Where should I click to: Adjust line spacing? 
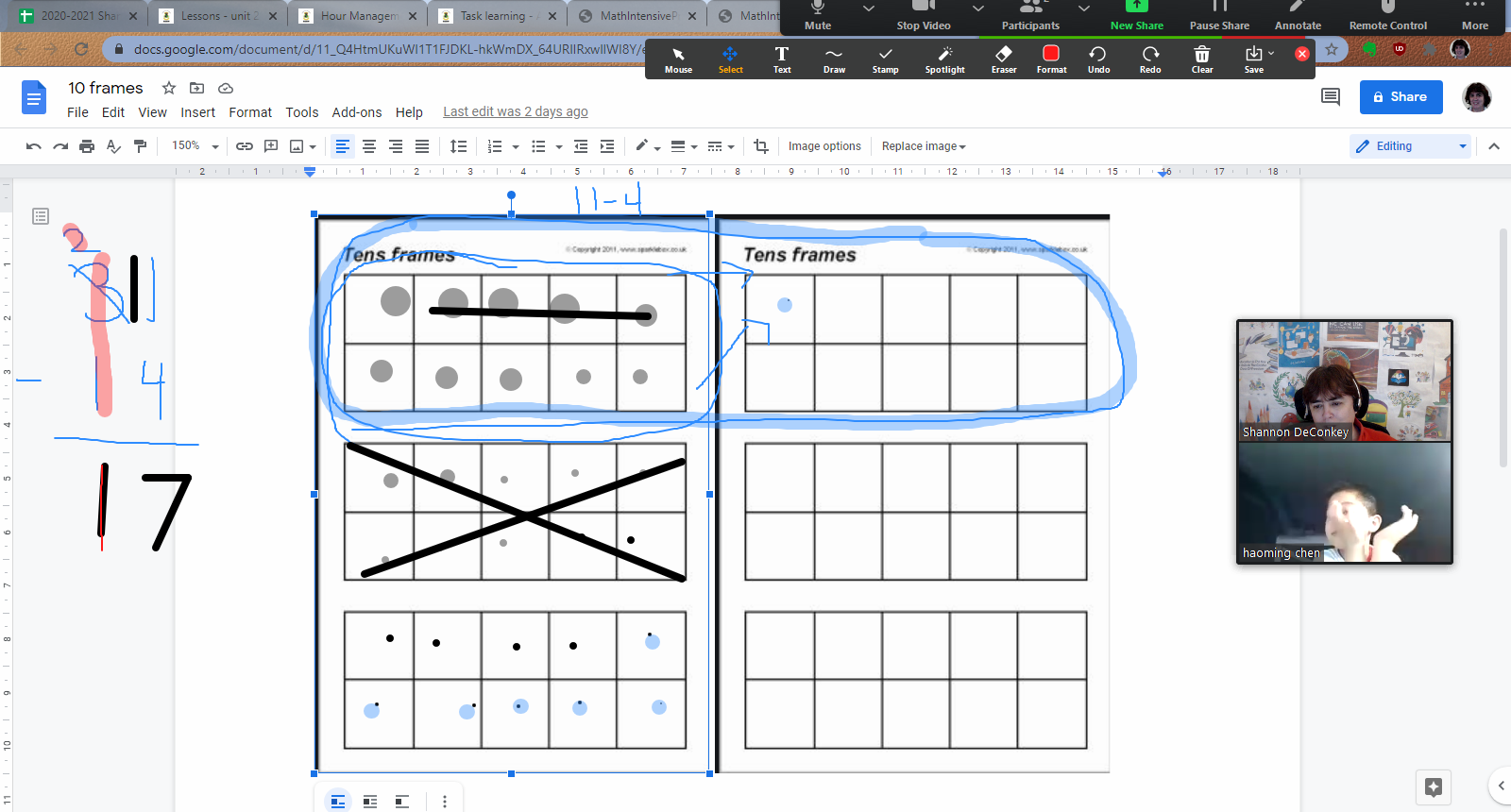click(x=459, y=146)
